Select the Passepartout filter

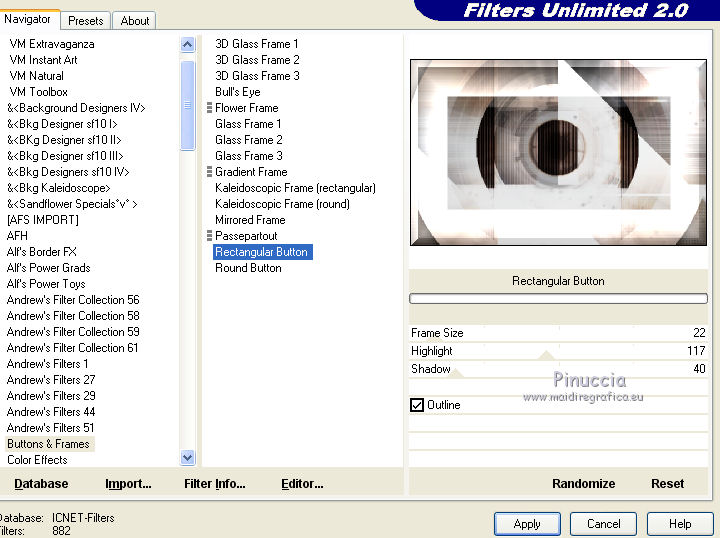pyautogui.click(x=246, y=236)
